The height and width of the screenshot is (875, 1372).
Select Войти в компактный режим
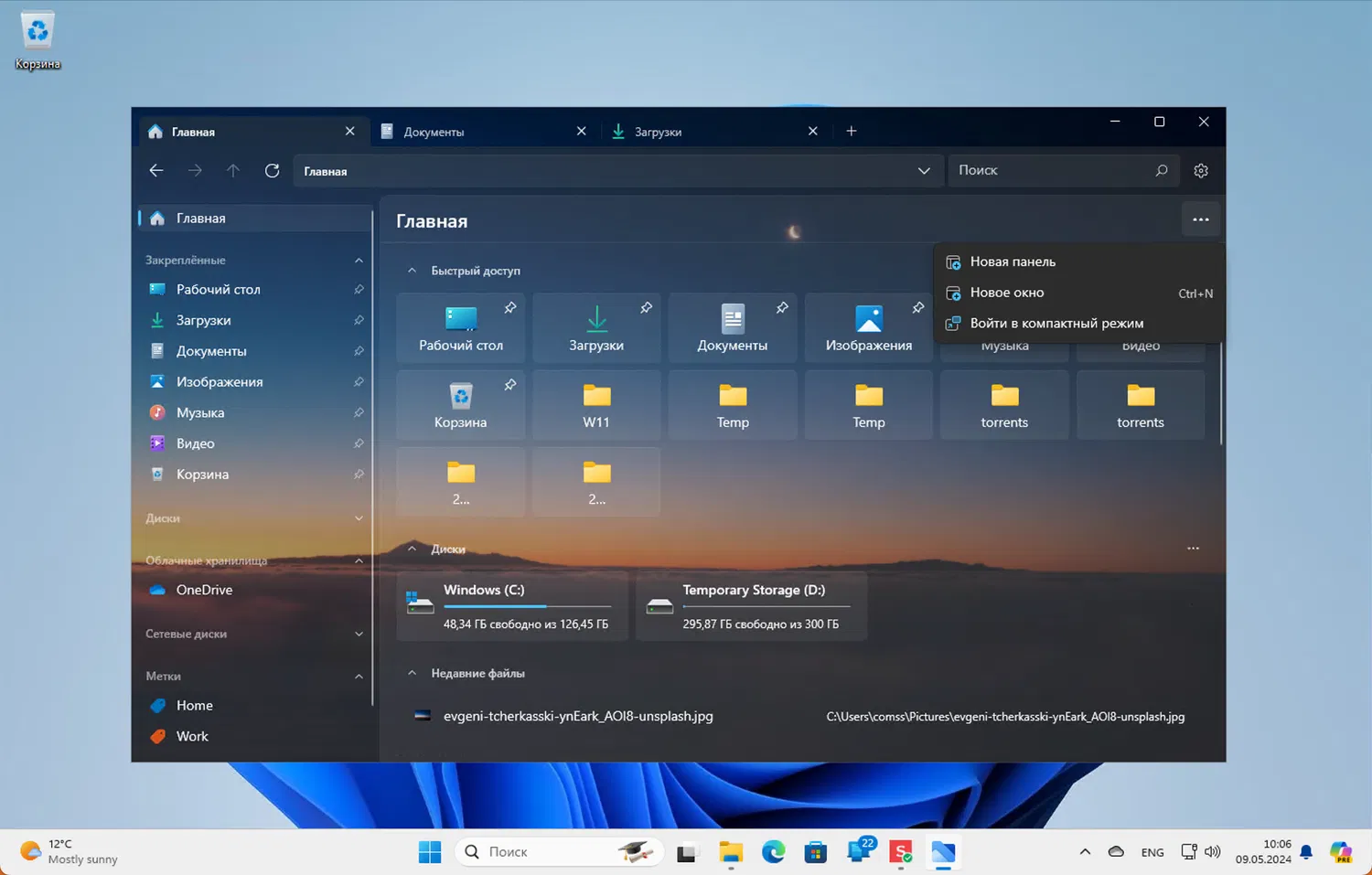coord(1056,324)
